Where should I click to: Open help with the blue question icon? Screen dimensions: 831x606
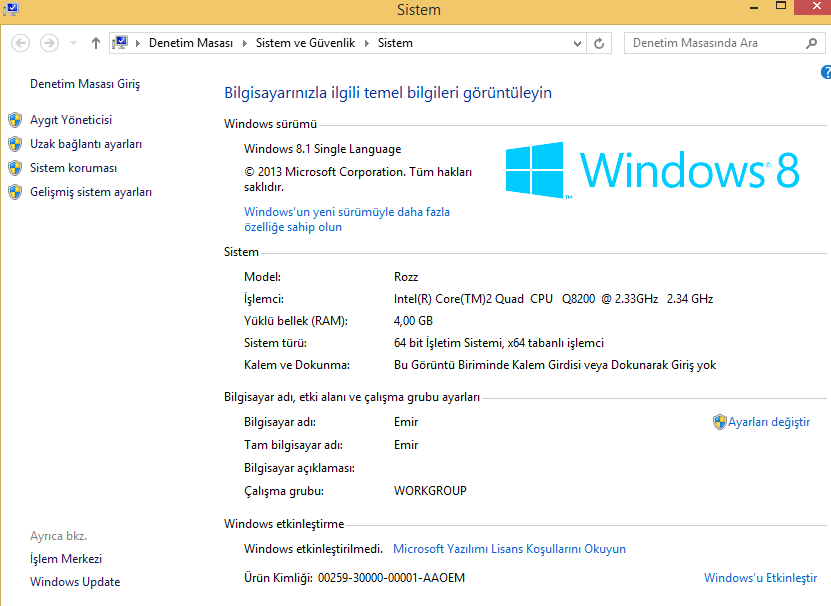826,72
